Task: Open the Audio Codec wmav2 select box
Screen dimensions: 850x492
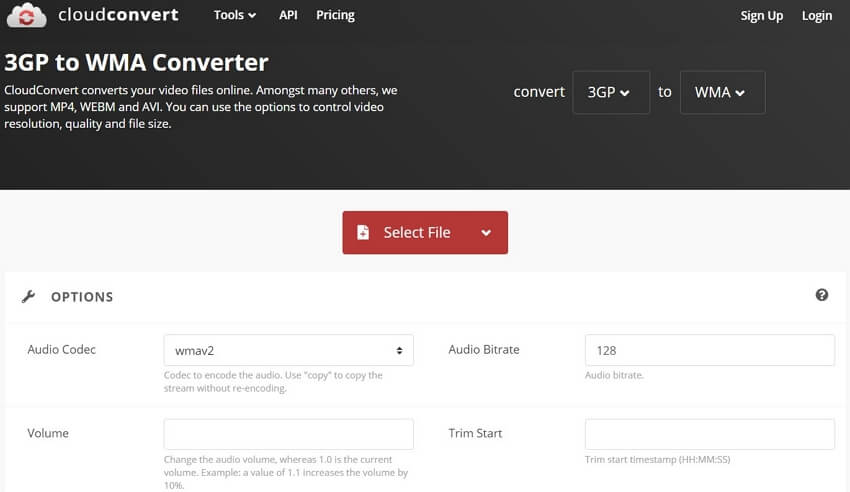Action: pyautogui.click(x=288, y=350)
